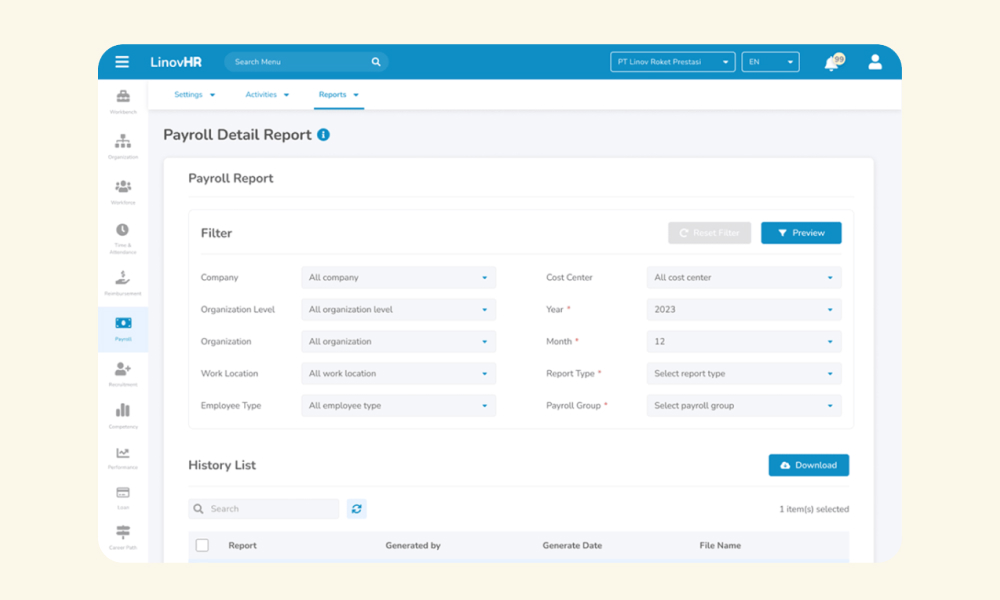Open the Settings menu tab
Screen dimensions: 1000x600
tap(195, 94)
